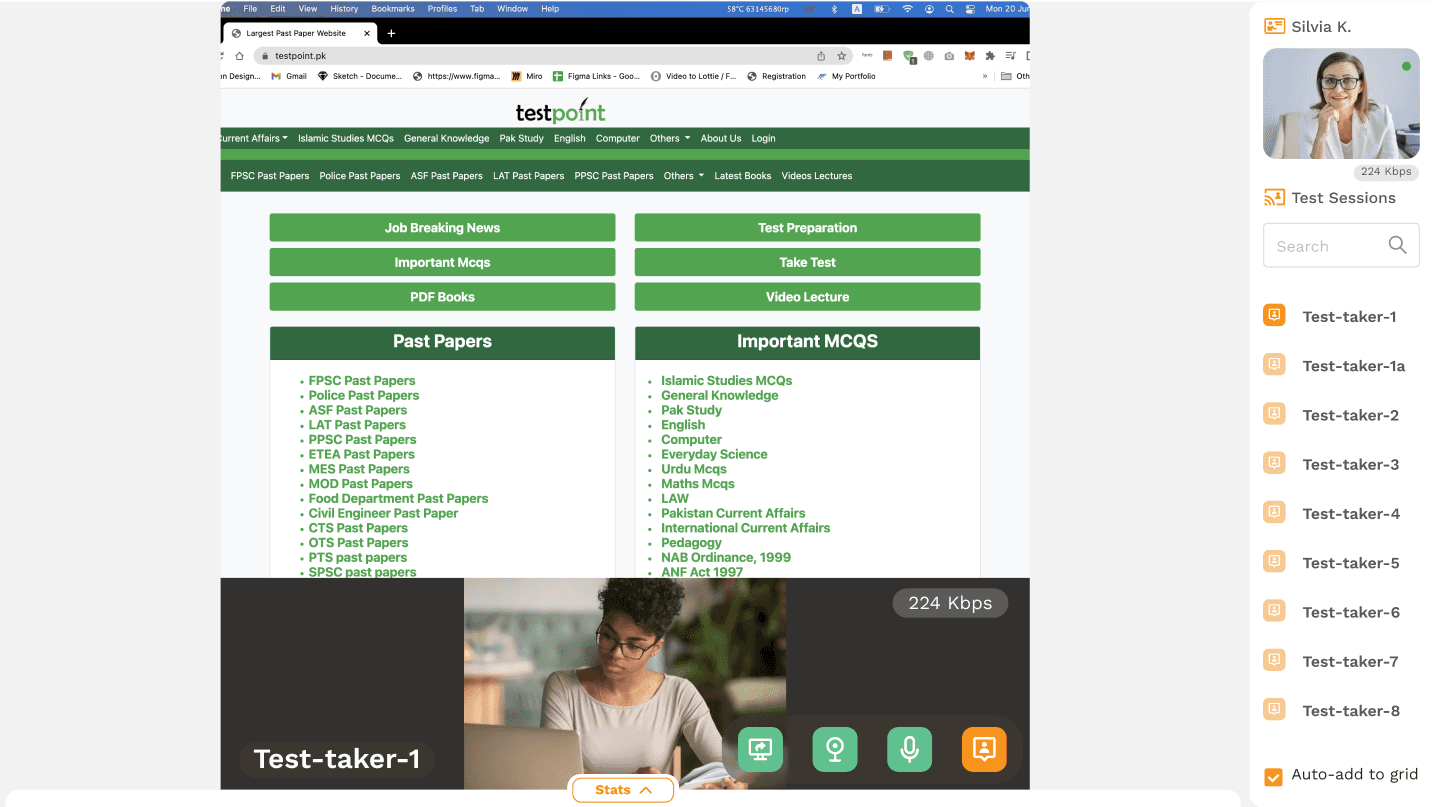The height and width of the screenshot is (807, 1434).
Task: Open the My Portfolio bookmark
Action: (x=846, y=76)
